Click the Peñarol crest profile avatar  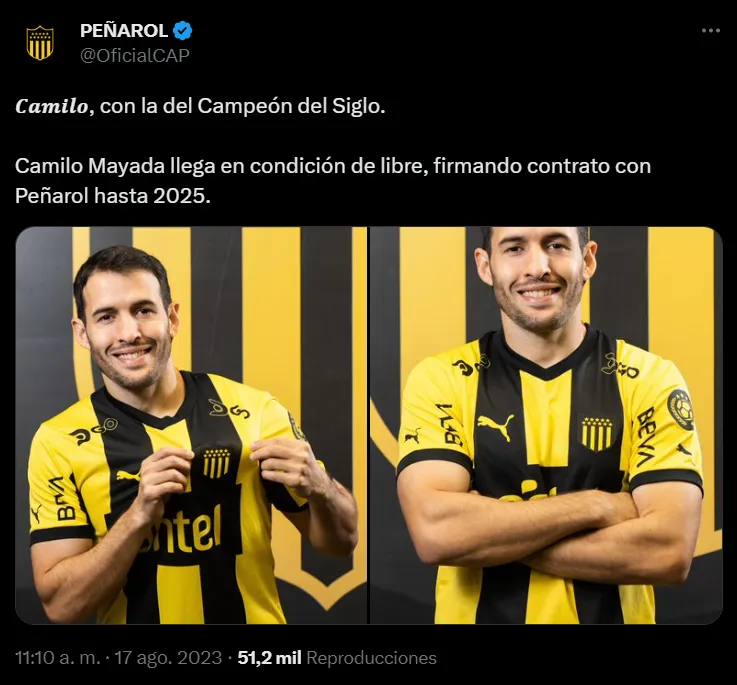pyautogui.click(x=40, y=43)
